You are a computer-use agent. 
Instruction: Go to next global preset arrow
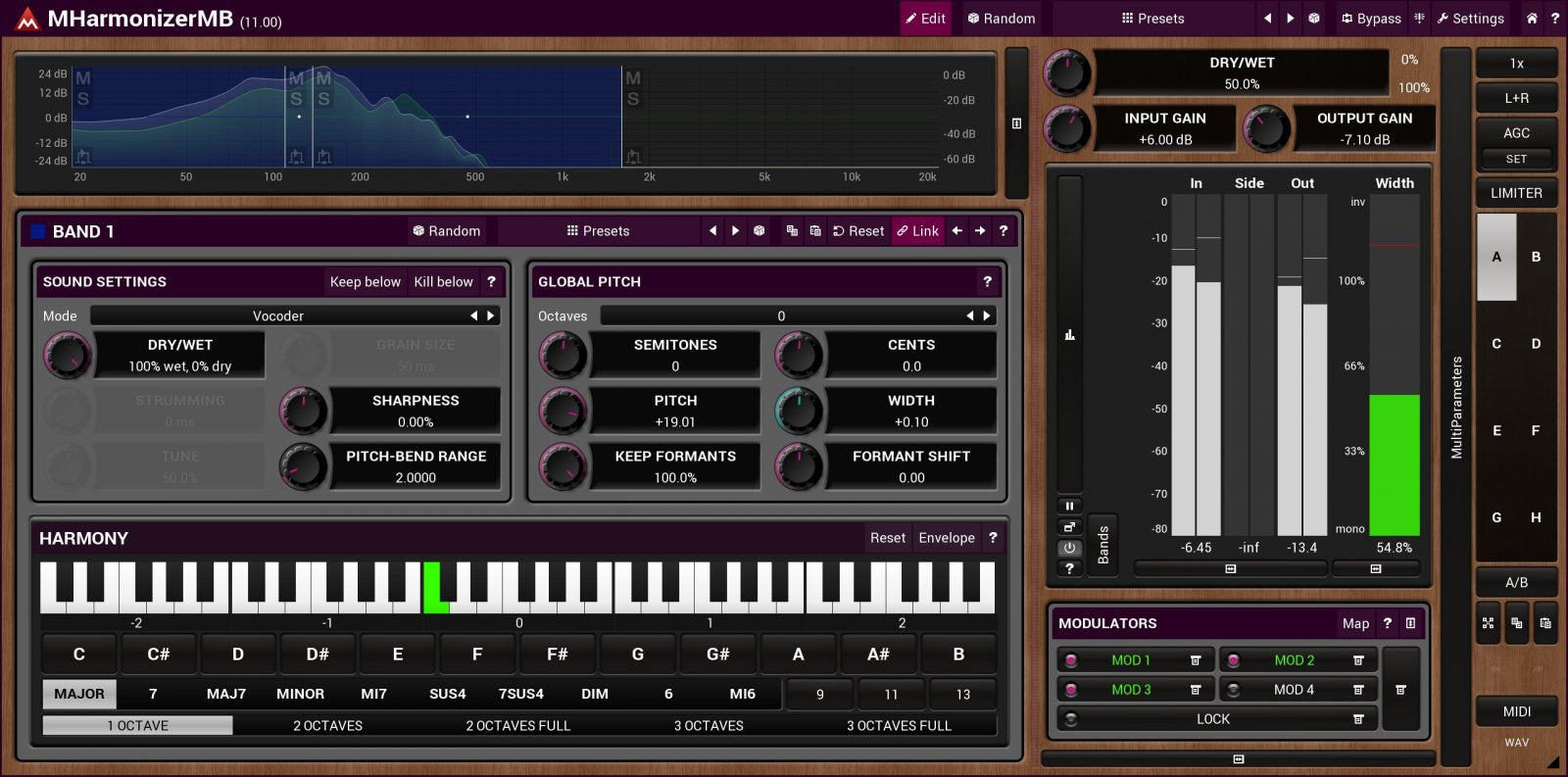(1290, 18)
